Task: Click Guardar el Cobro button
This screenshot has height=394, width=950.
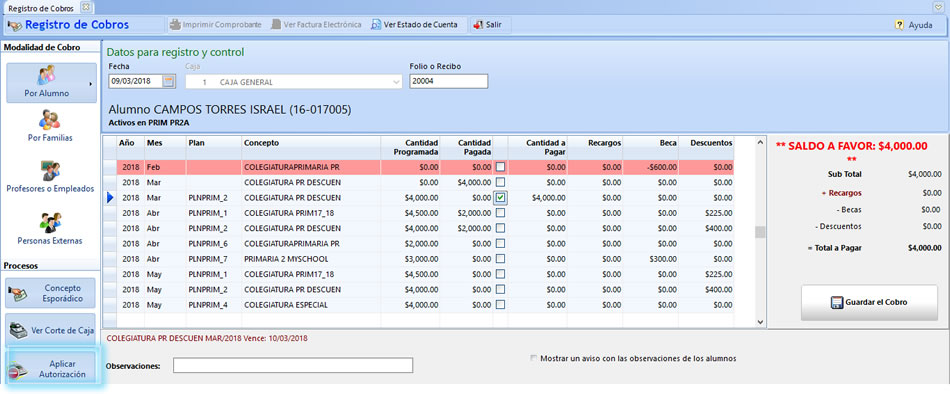Action: (869, 302)
